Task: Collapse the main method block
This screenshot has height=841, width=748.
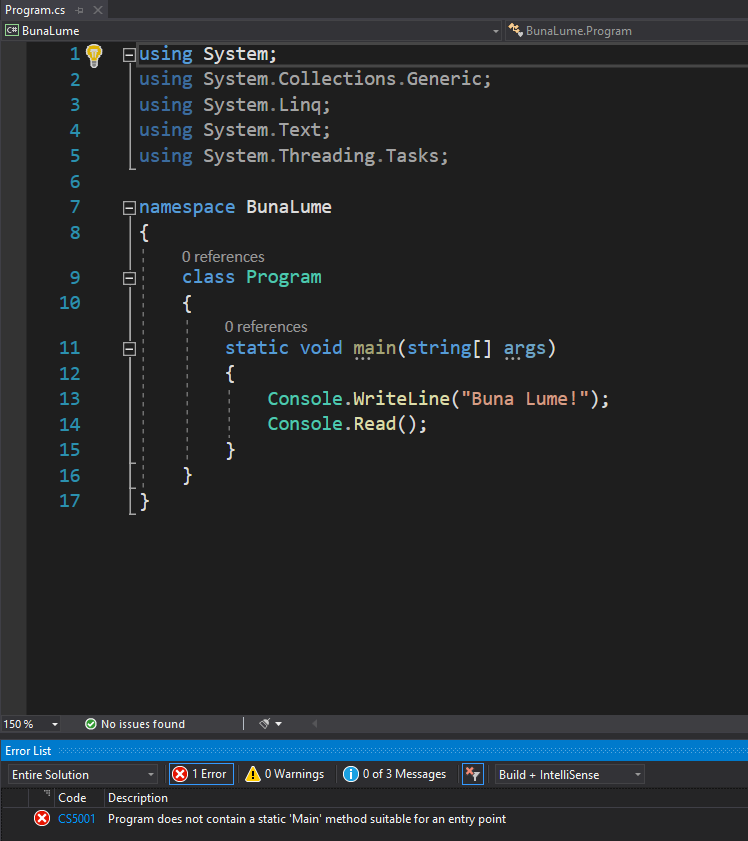Action: (128, 349)
